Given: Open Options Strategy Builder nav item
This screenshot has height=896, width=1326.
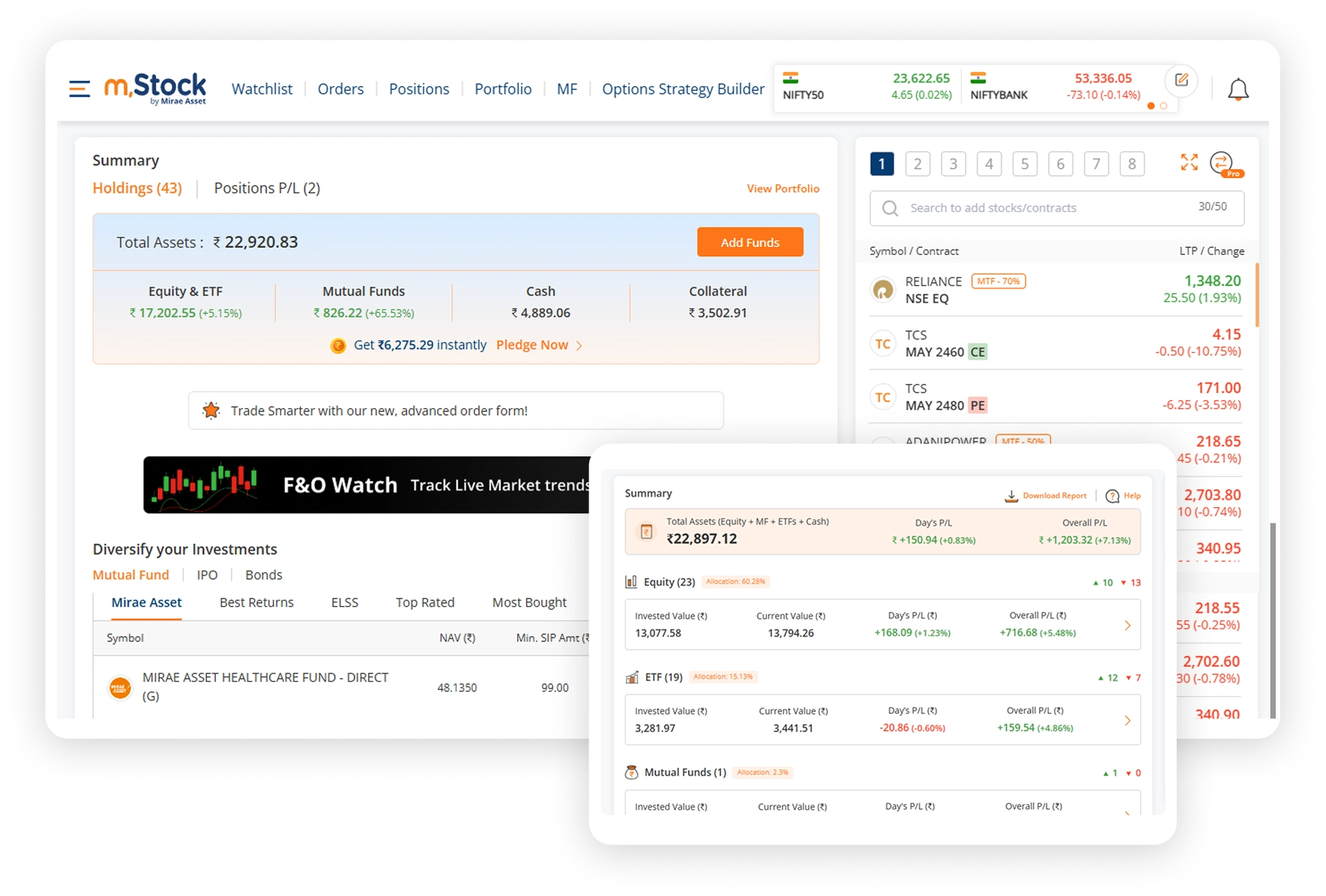Looking at the screenshot, I should [683, 89].
